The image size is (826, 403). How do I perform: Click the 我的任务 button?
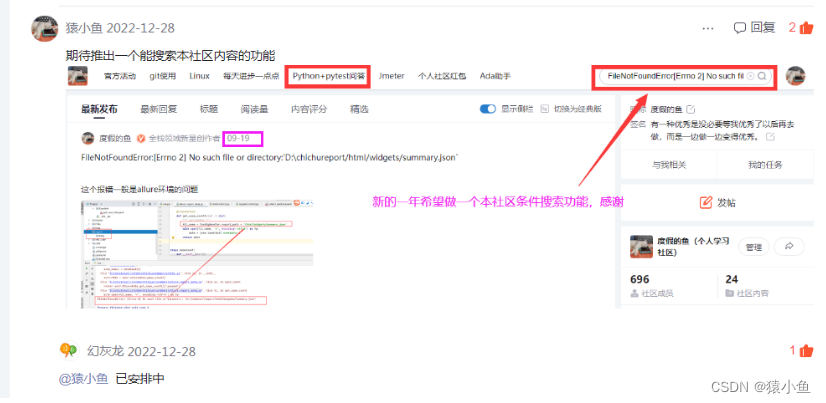coord(765,165)
